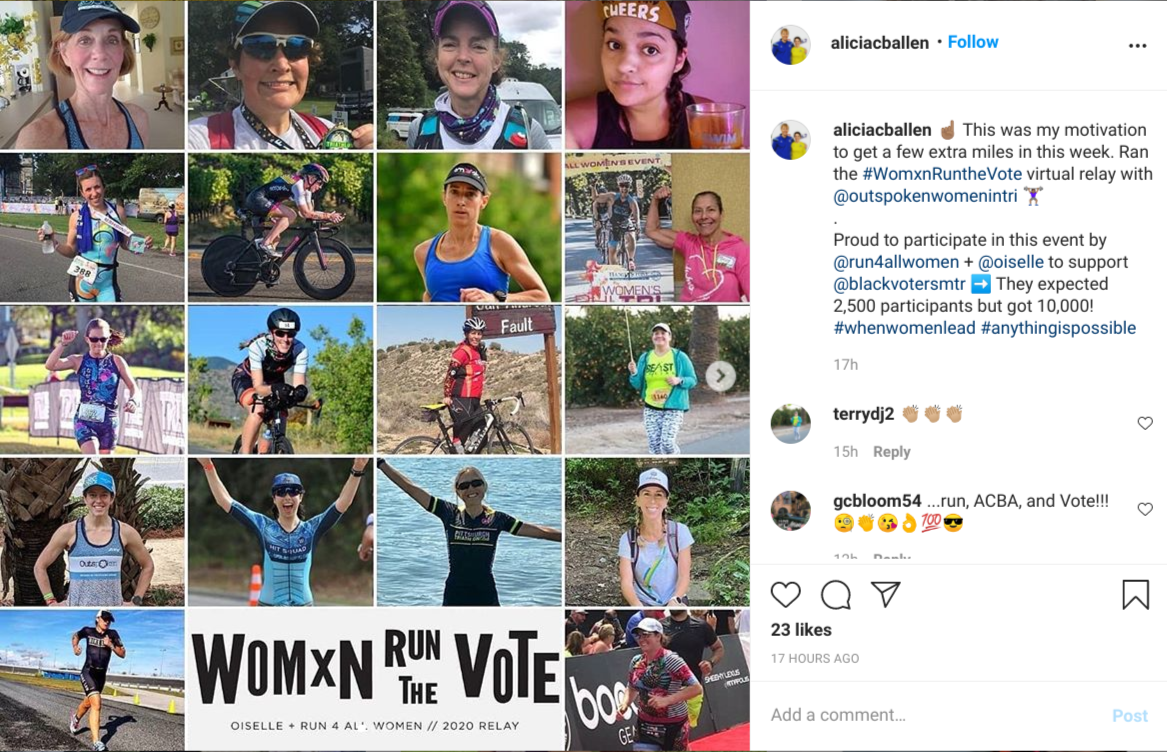Save the post with the bookmark icon
1167x752 pixels.
[1135, 595]
